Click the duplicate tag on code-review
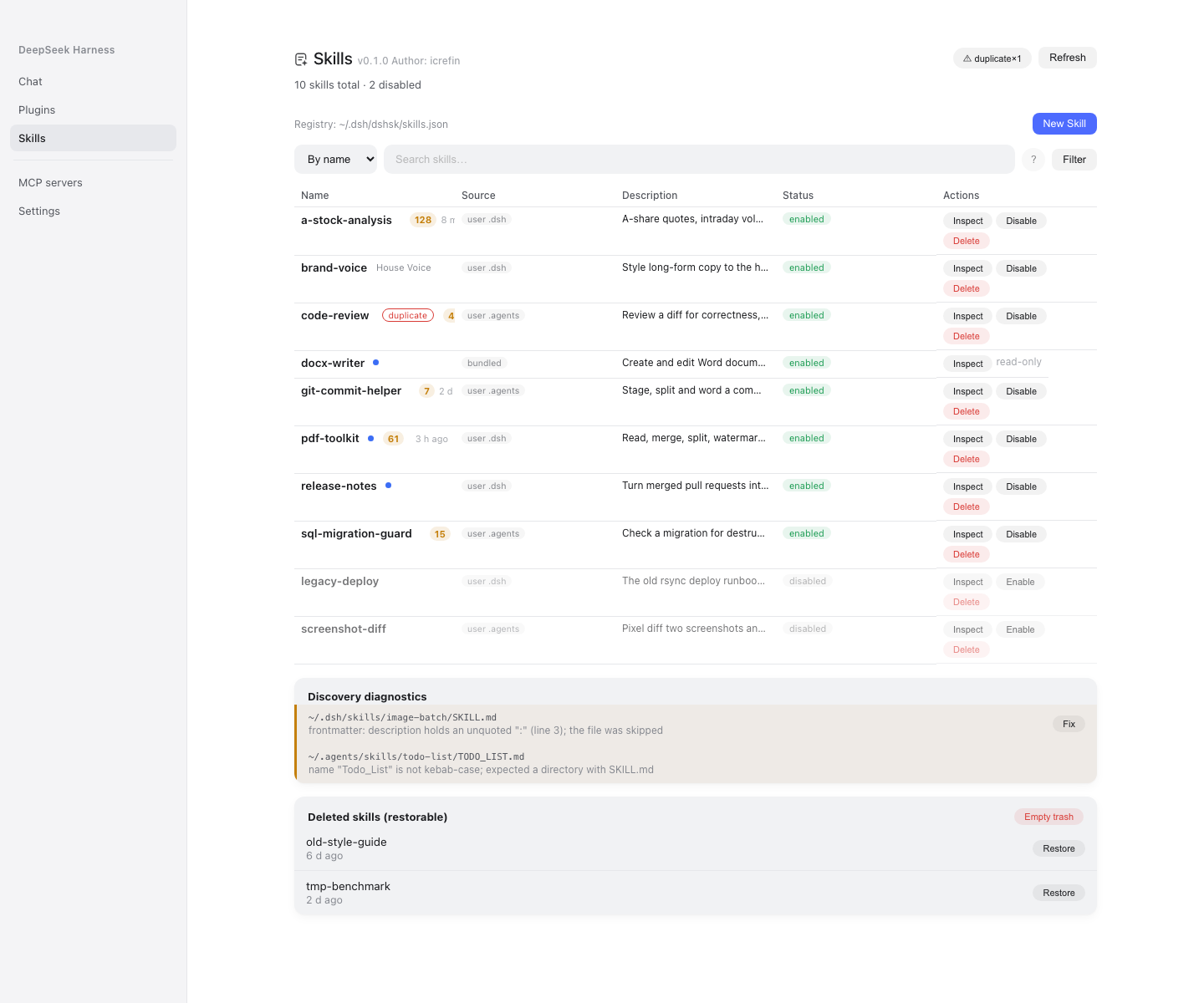1204x1003 pixels. [408, 315]
